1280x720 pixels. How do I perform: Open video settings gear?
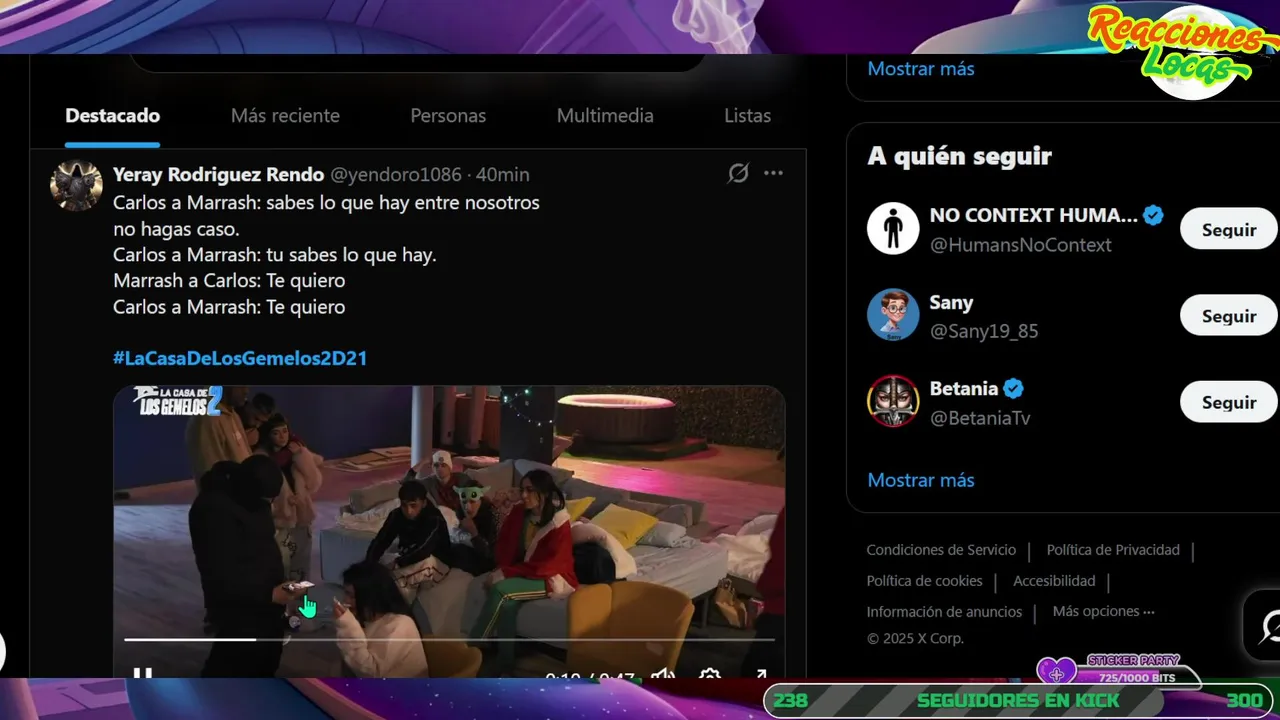click(710, 673)
